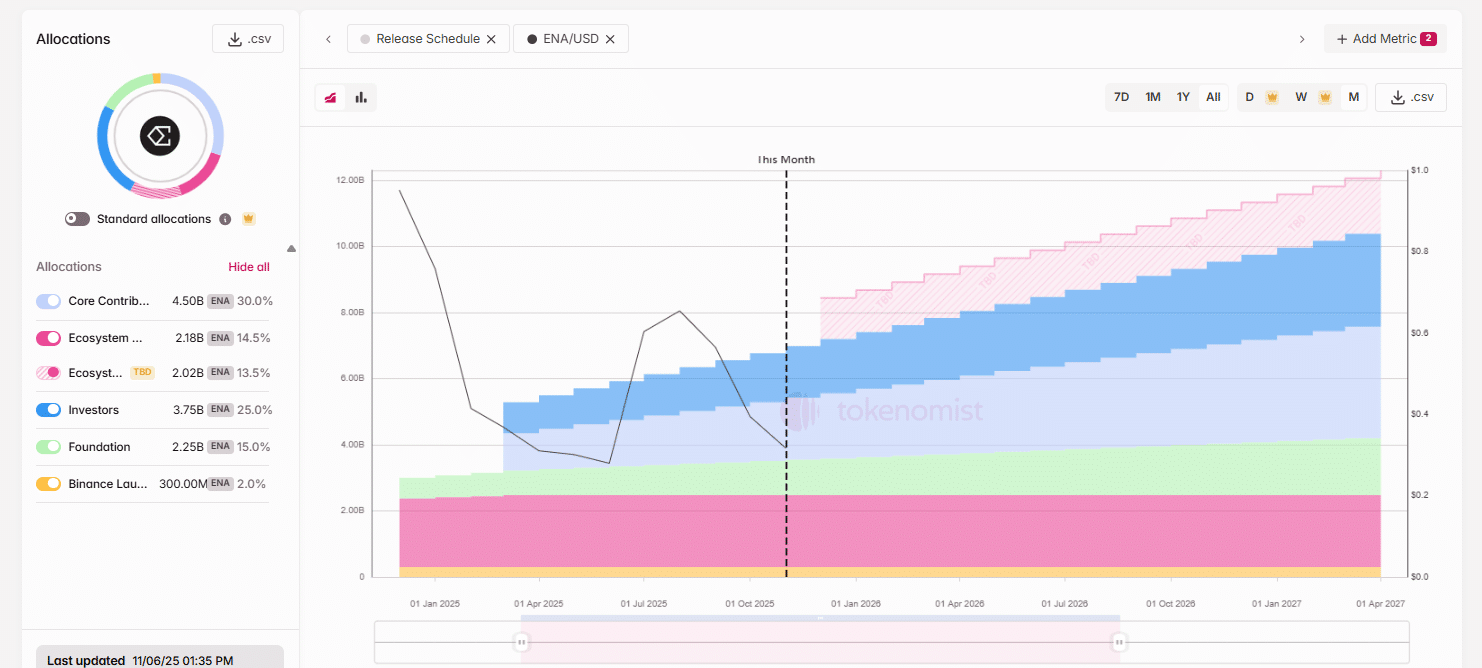Viewport: 1482px width, 668px height.
Task: Select the 1Y time range tab
Action: 1183,96
